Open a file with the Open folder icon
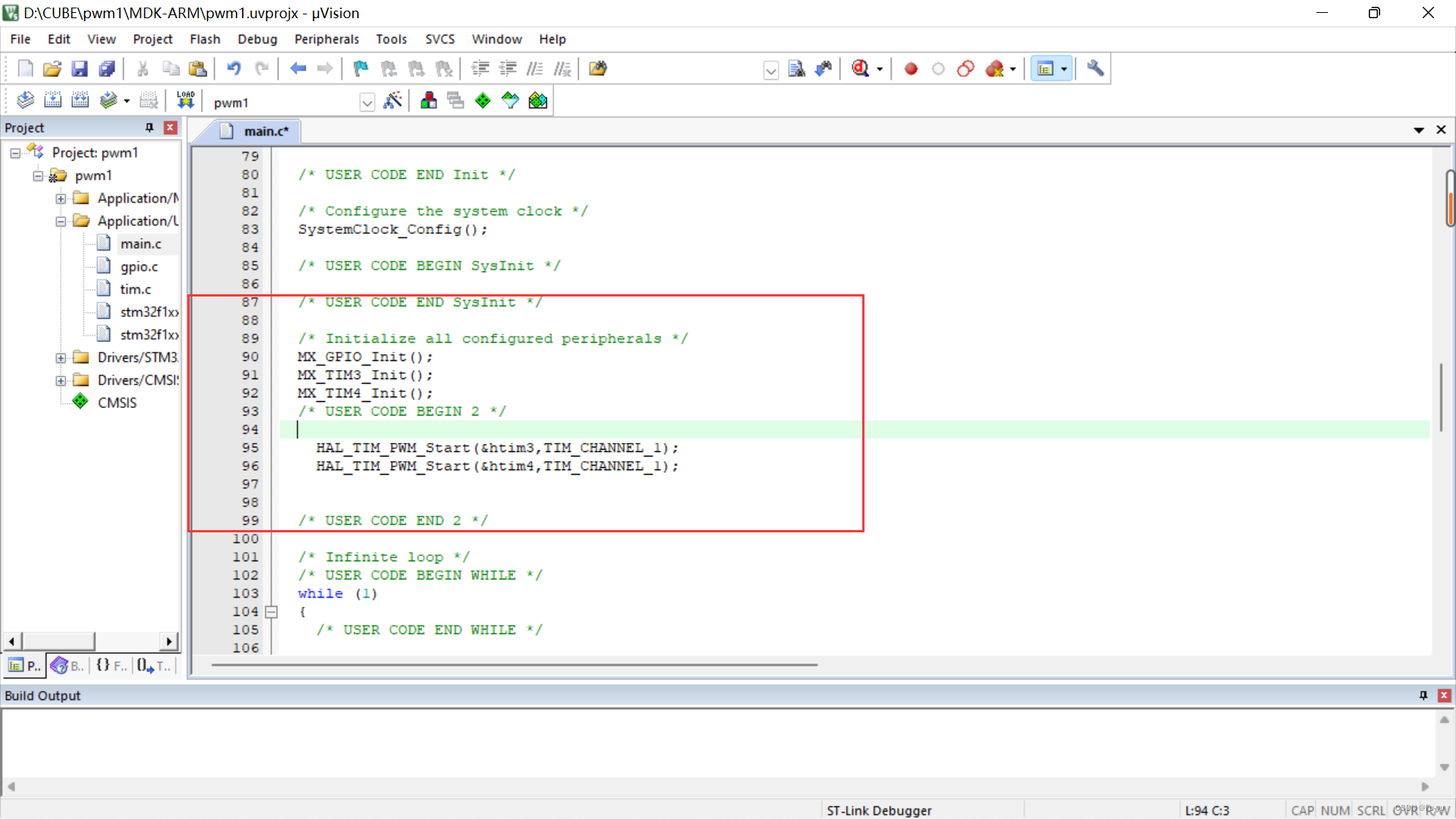The image size is (1456, 819). 52,69
